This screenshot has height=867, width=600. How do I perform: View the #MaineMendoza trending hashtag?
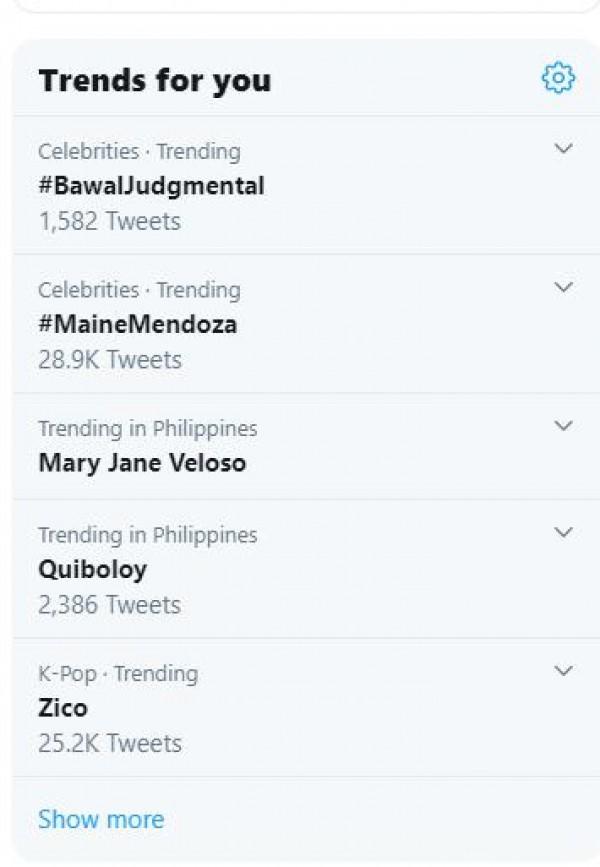pyautogui.click(x=137, y=324)
